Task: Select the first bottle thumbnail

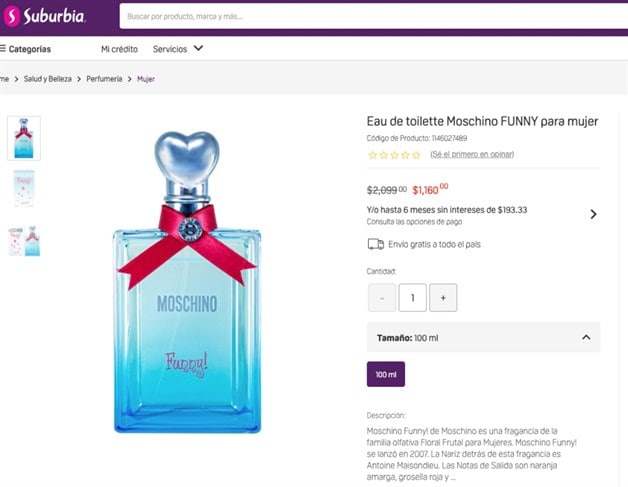Action: tap(24, 138)
